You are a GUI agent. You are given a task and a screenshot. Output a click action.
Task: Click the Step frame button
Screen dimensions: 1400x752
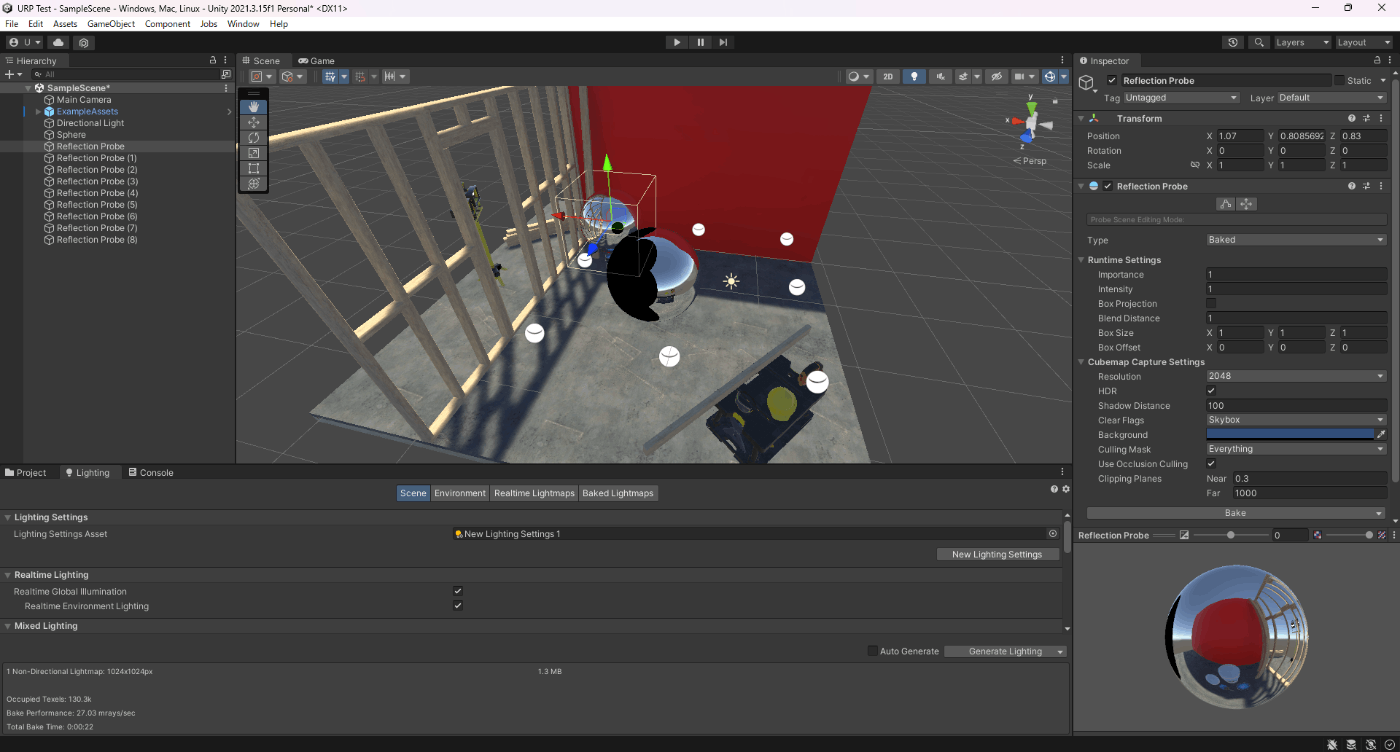click(x=723, y=42)
